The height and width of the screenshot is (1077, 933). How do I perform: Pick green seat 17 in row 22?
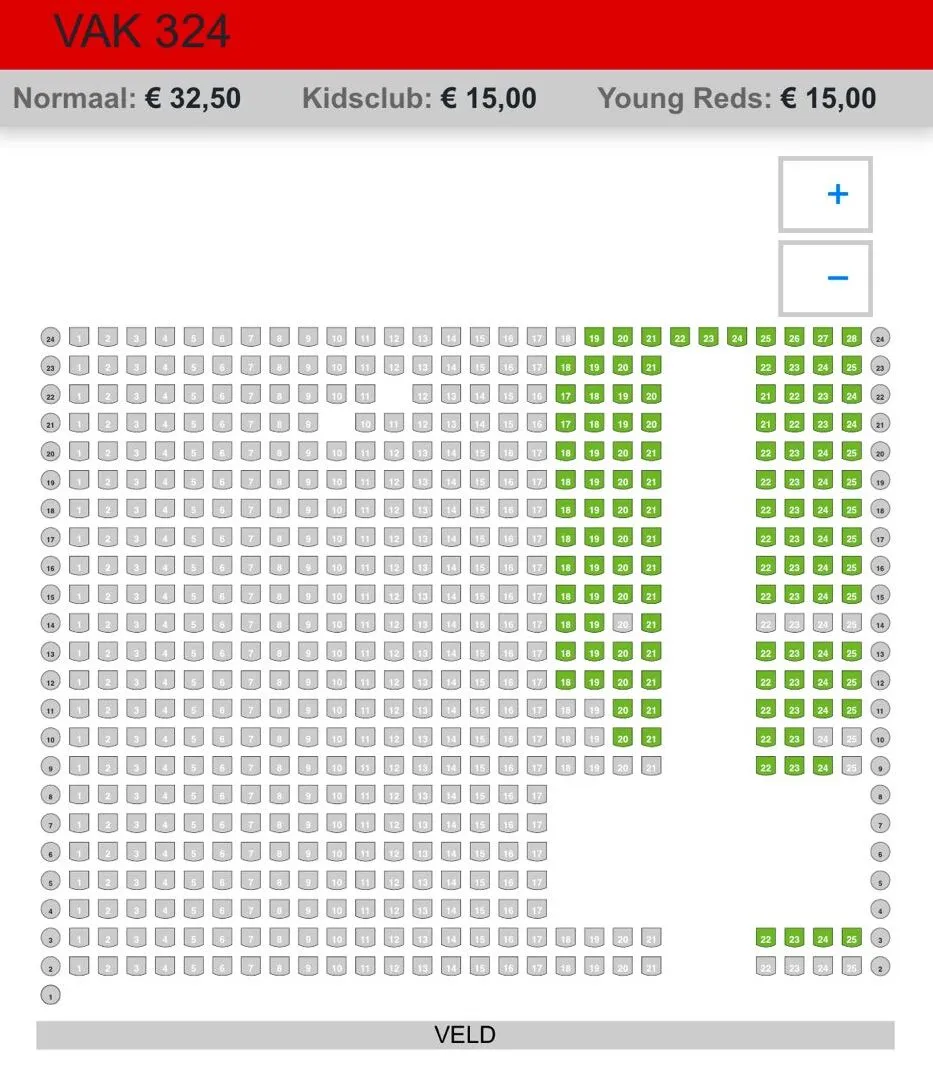[x=566, y=395]
